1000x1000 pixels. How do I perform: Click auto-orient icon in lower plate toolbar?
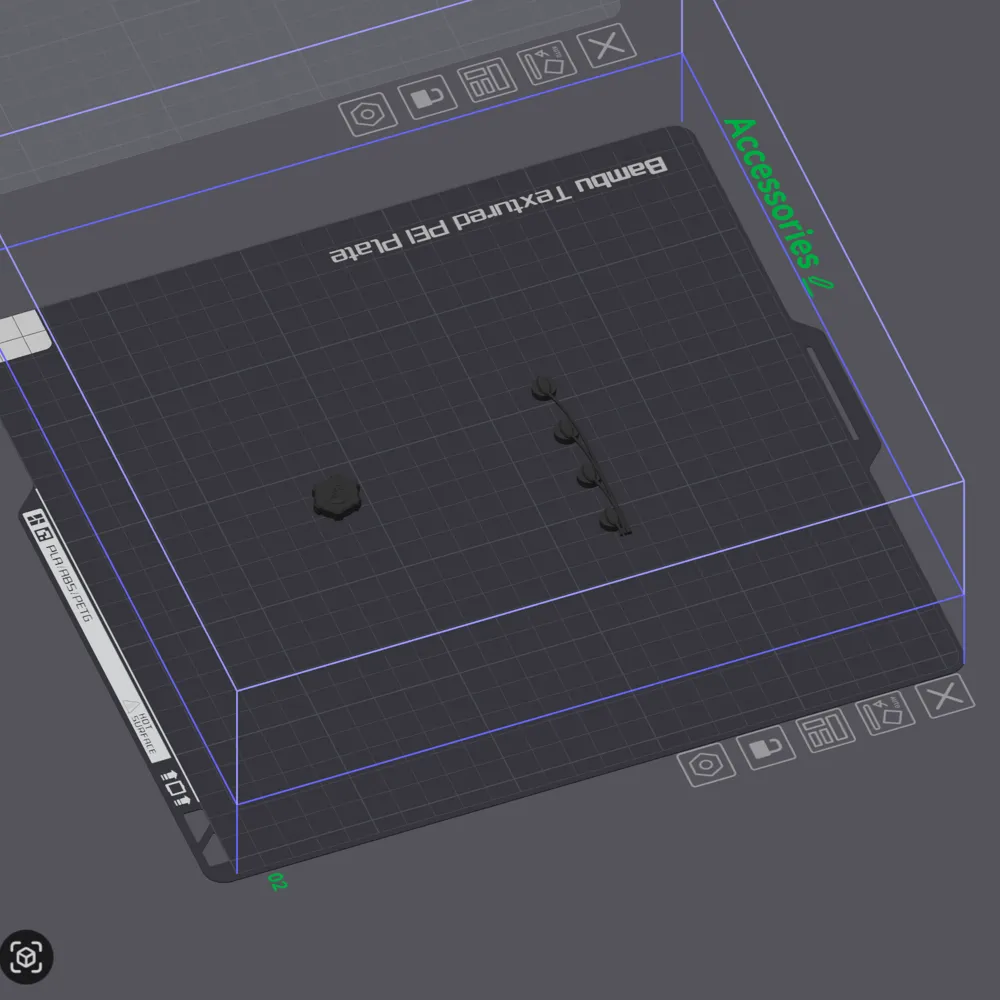pos(885,713)
